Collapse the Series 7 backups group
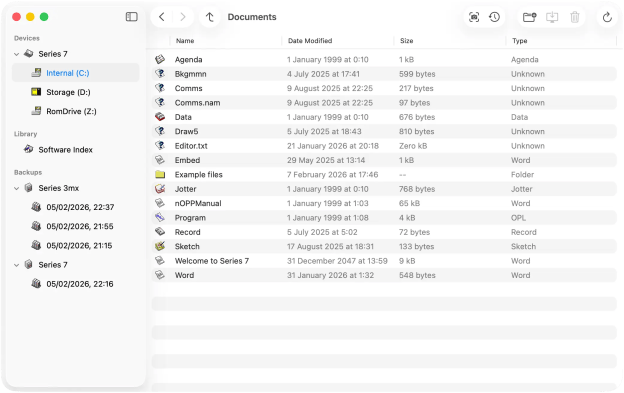Viewport: 624px width, 393px height. point(16,265)
